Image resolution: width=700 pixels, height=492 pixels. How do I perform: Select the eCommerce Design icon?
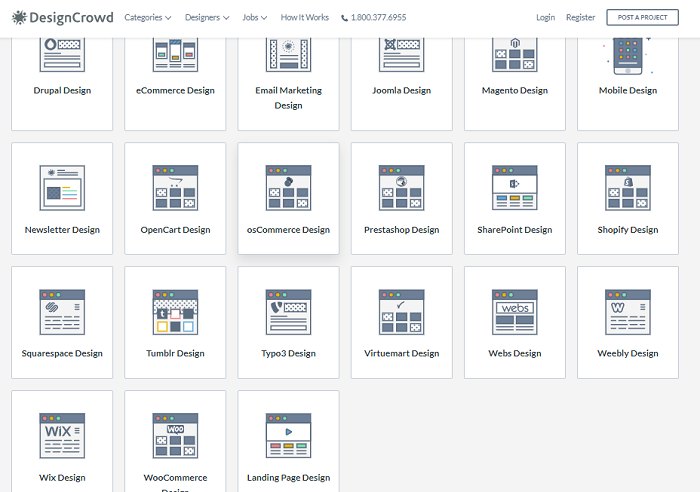pos(175,54)
